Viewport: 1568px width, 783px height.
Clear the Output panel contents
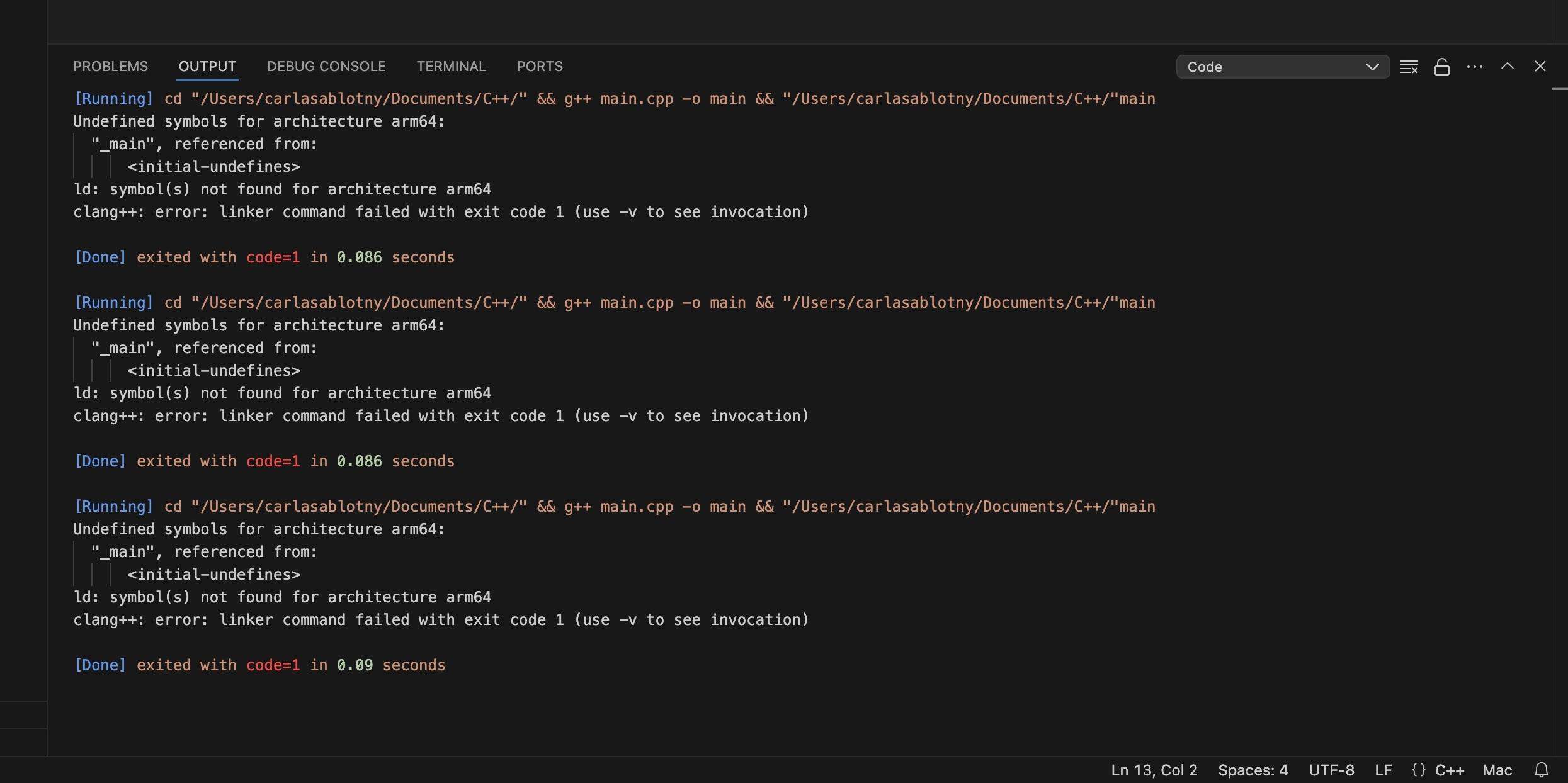(1409, 66)
